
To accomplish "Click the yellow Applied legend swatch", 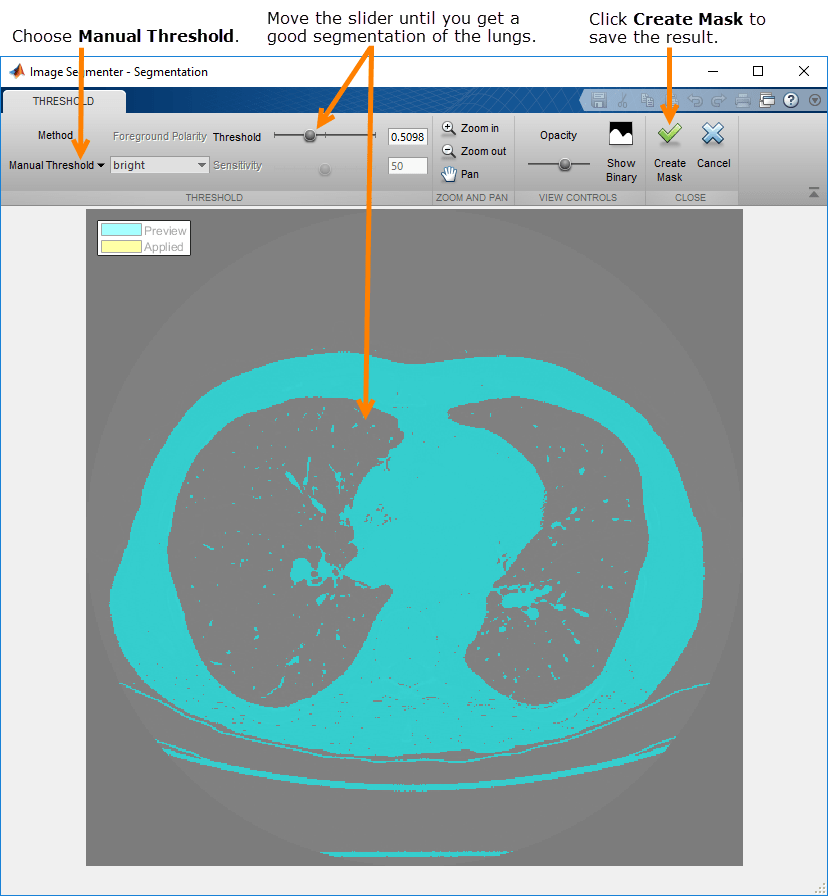I will (x=121, y=246).
